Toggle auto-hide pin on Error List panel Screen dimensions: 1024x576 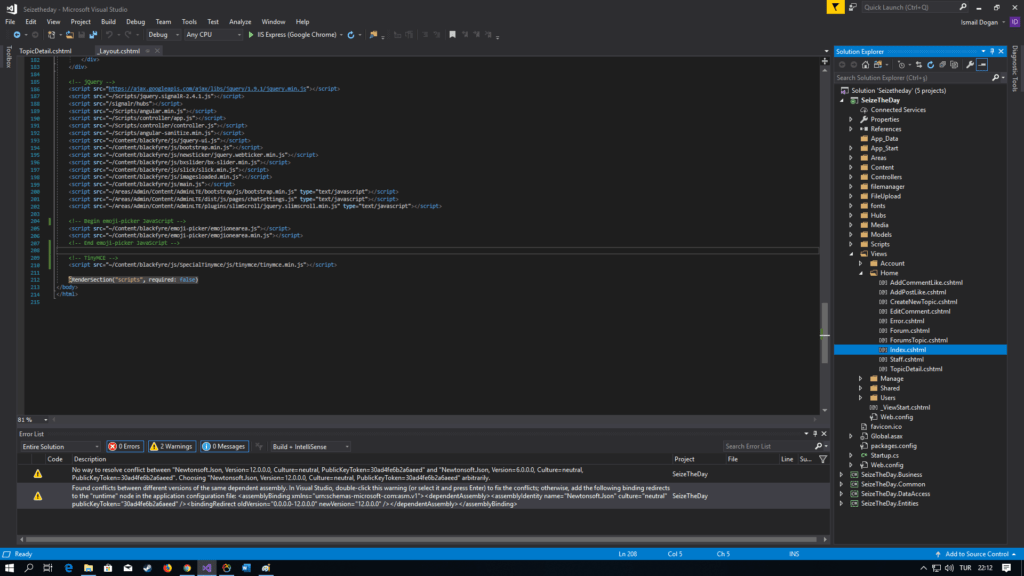[x=815, y=434]
